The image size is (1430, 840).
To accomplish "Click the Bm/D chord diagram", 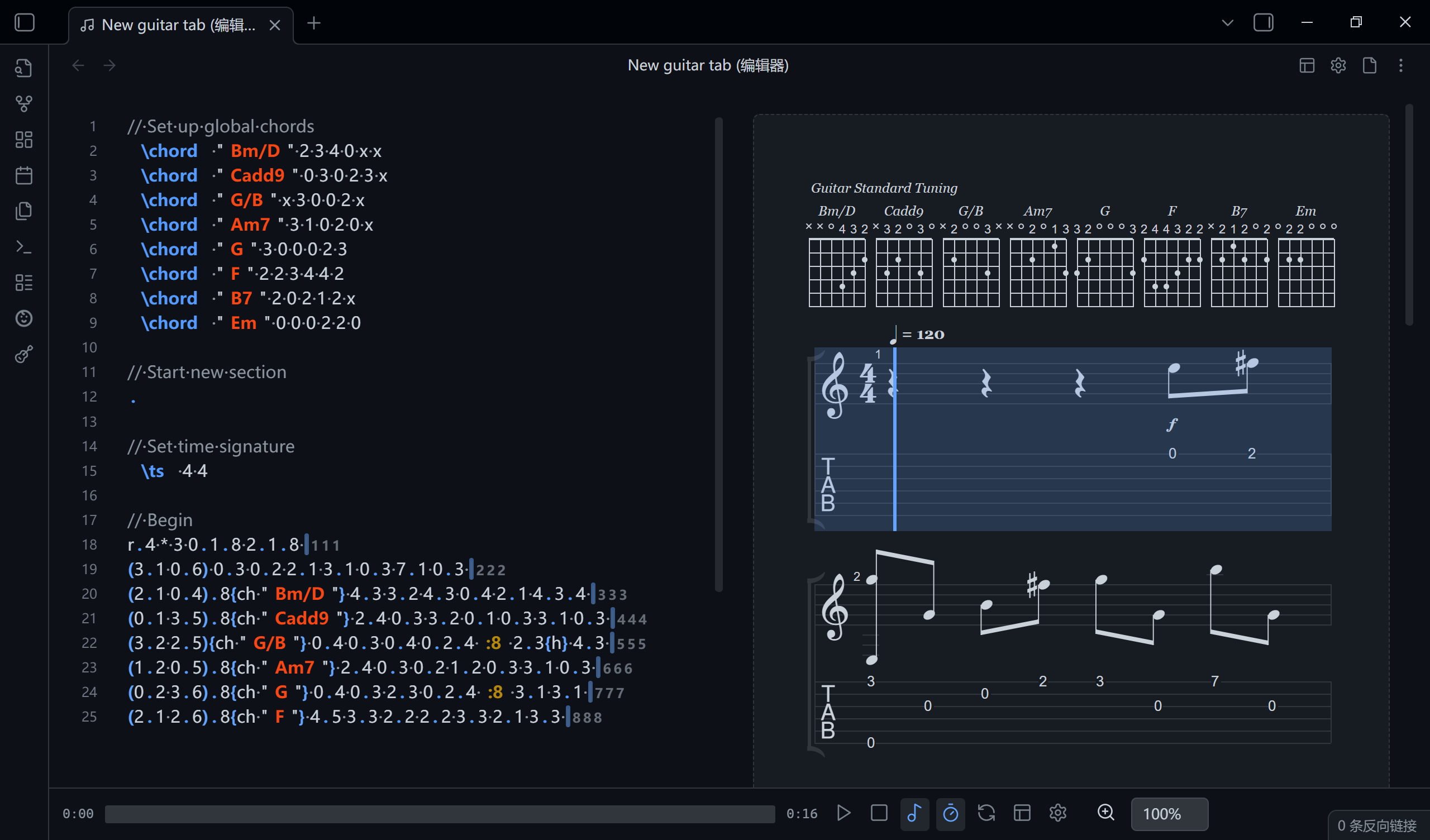I will [x=837, y=257].
